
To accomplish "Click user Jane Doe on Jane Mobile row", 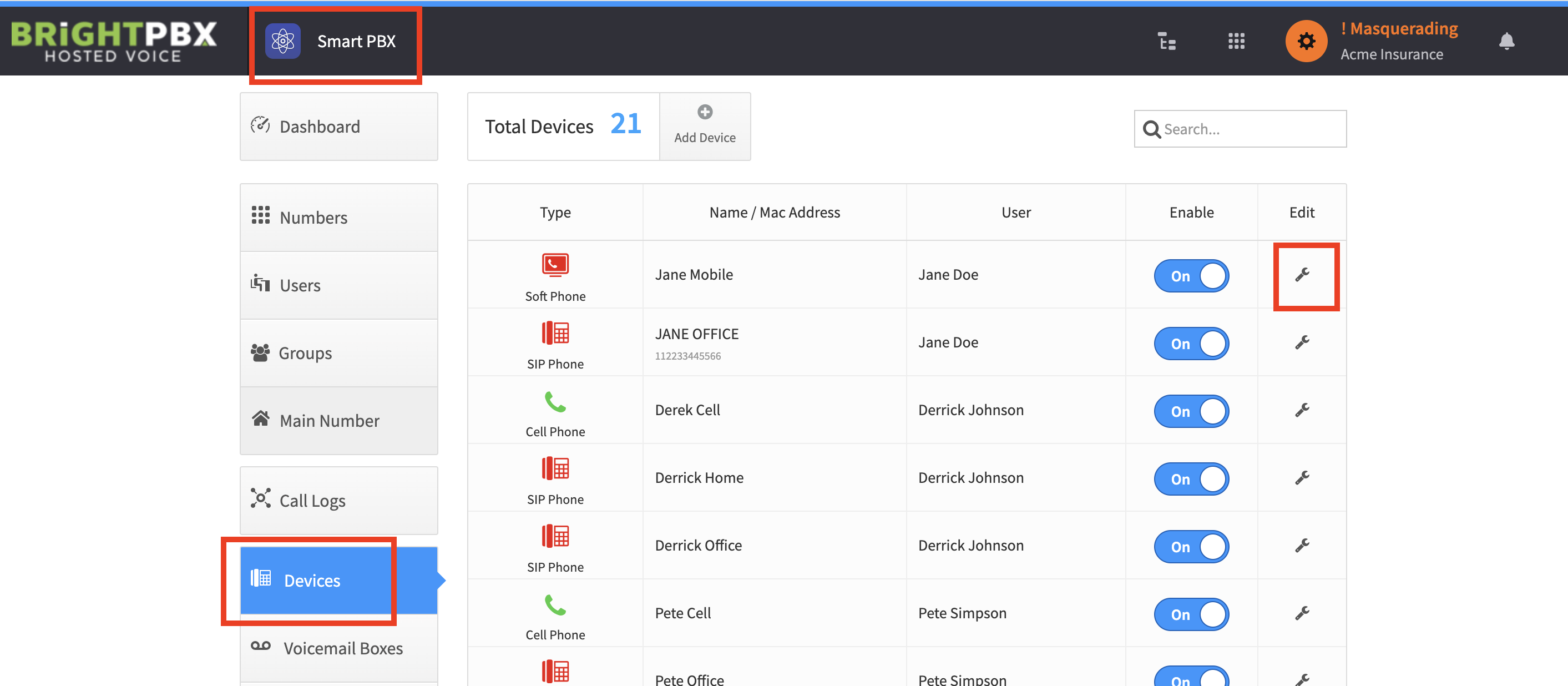I will click(x=948, y=275).
